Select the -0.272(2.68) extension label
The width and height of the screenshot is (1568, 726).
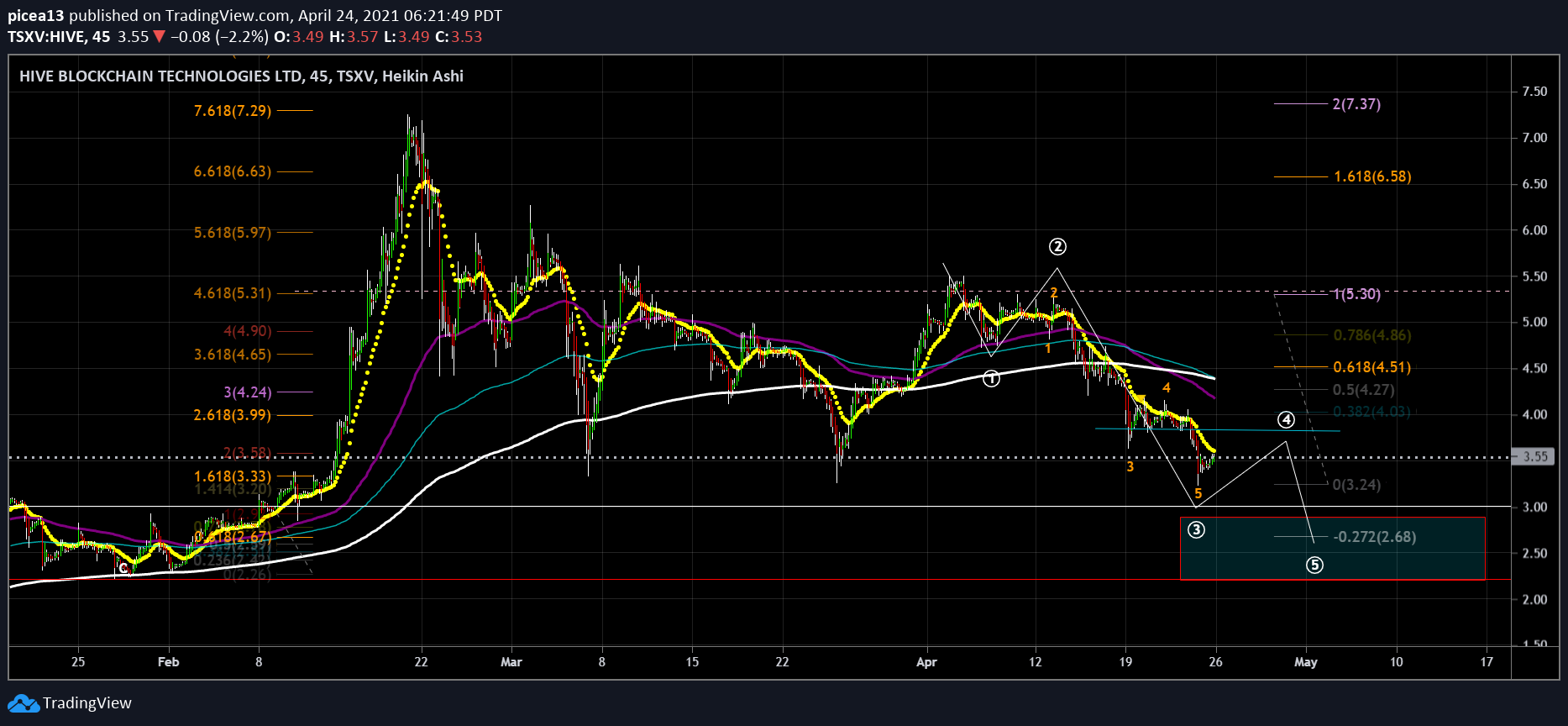(x=1374, y=537)
